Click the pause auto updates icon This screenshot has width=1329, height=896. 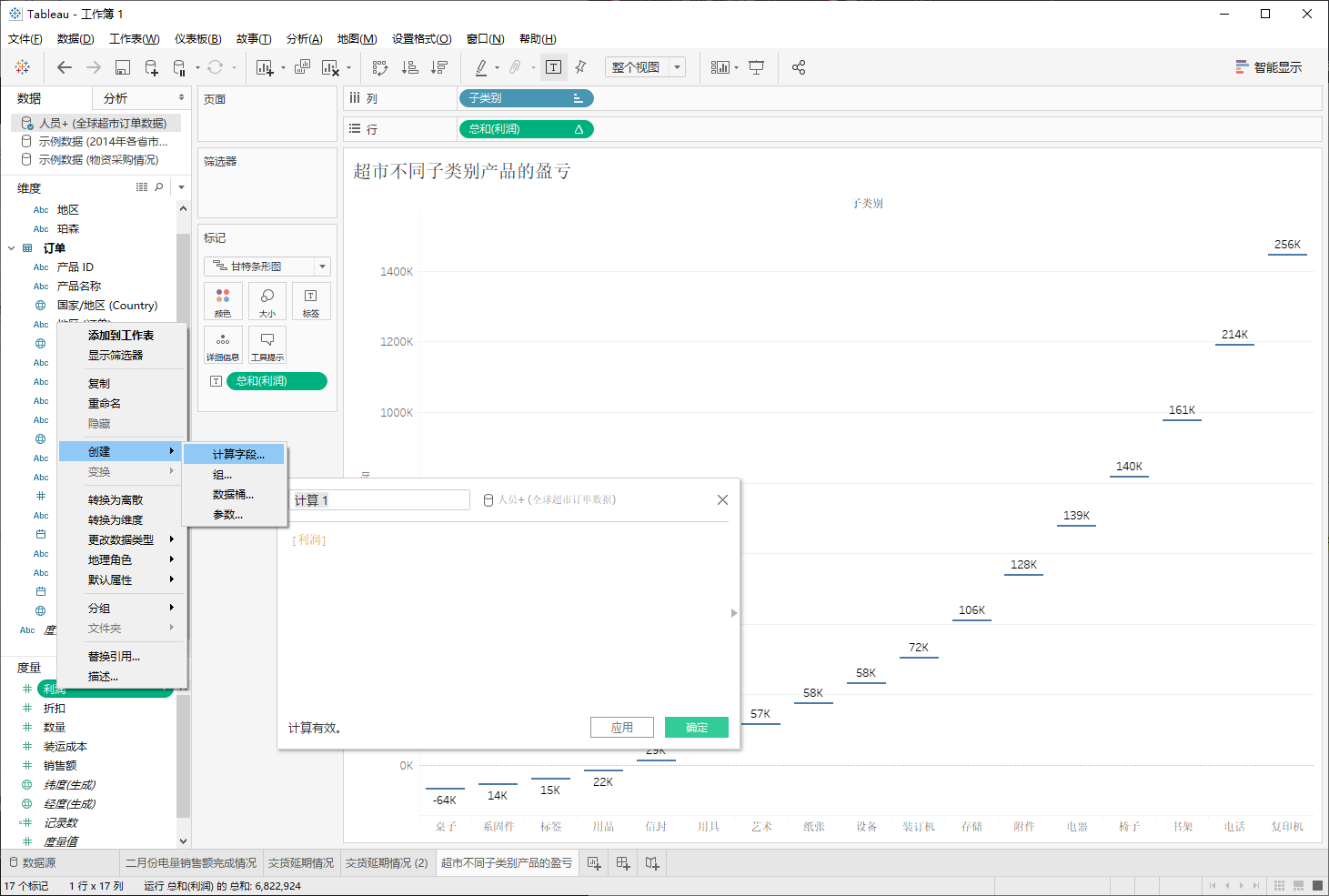point(179,67)
